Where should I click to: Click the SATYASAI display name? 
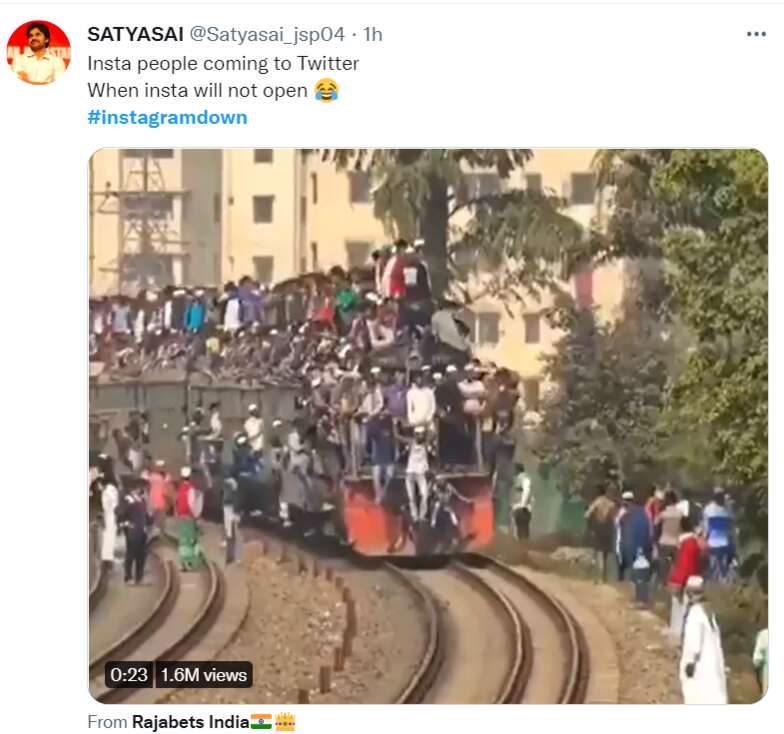(x=136, y=34)
